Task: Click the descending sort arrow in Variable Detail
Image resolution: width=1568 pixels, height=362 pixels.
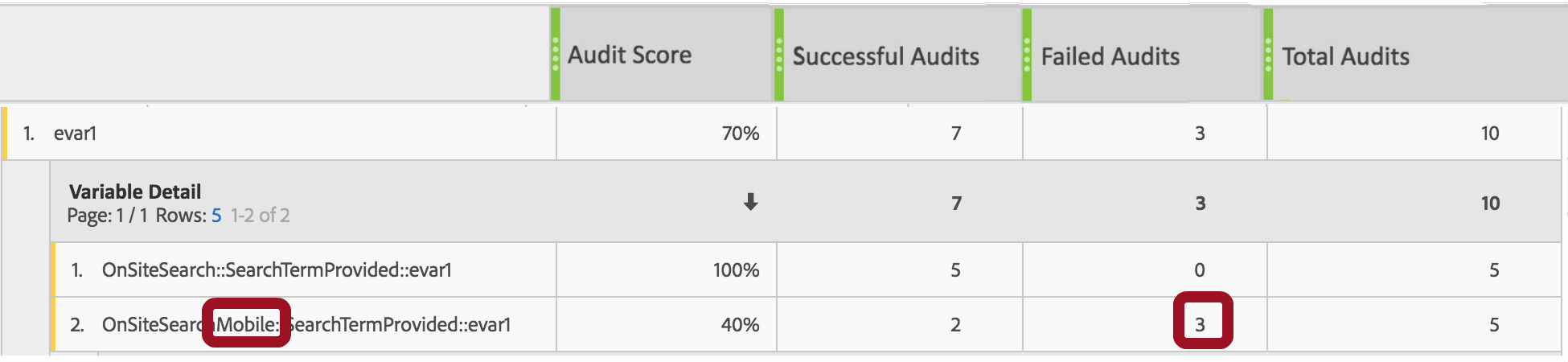Action: tap(750, 202)
